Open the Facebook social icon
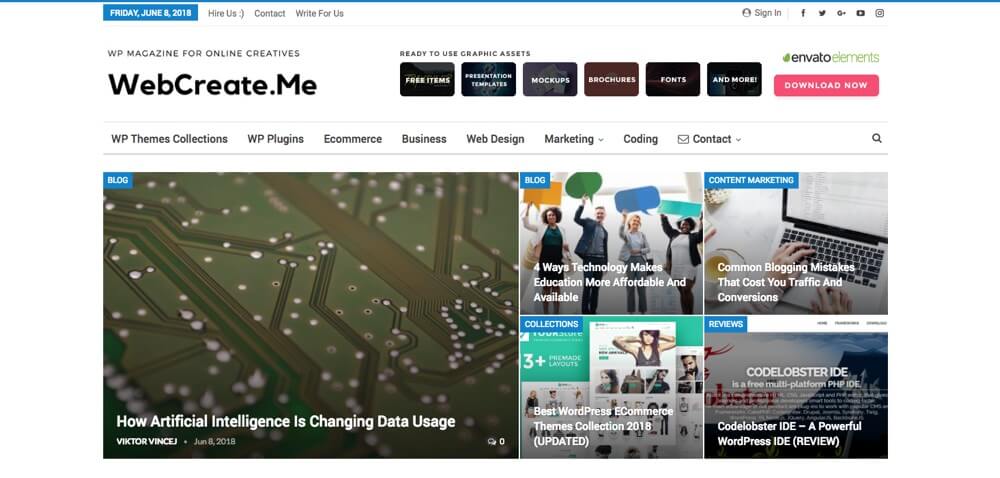Screen dimensions: 1000x478 click(x=803, y=13)
